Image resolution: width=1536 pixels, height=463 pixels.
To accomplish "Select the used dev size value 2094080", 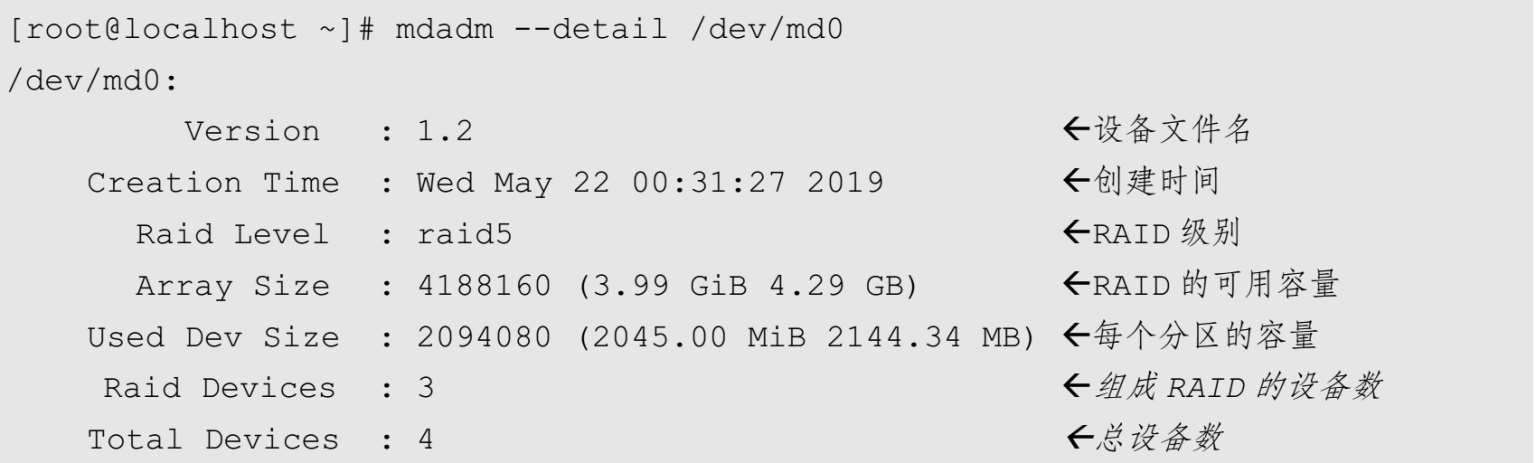I will tap(483, 338).
